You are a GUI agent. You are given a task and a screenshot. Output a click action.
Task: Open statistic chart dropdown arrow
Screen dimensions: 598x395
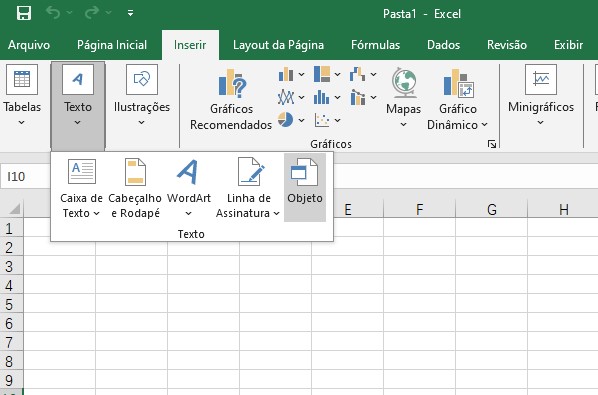coord(338,97)
